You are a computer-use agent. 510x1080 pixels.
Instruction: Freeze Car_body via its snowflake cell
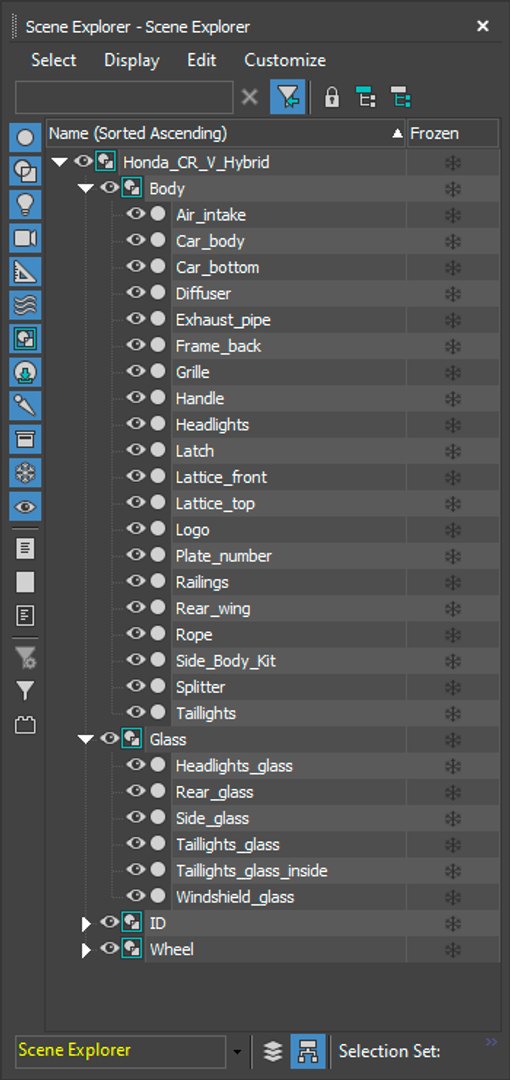(x=453, y=241)
